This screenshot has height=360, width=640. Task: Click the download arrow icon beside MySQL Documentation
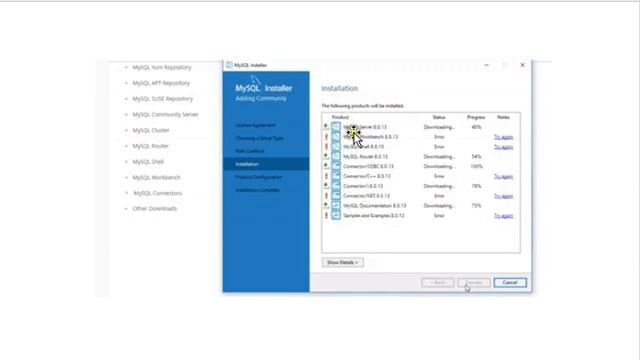point(326,205)
